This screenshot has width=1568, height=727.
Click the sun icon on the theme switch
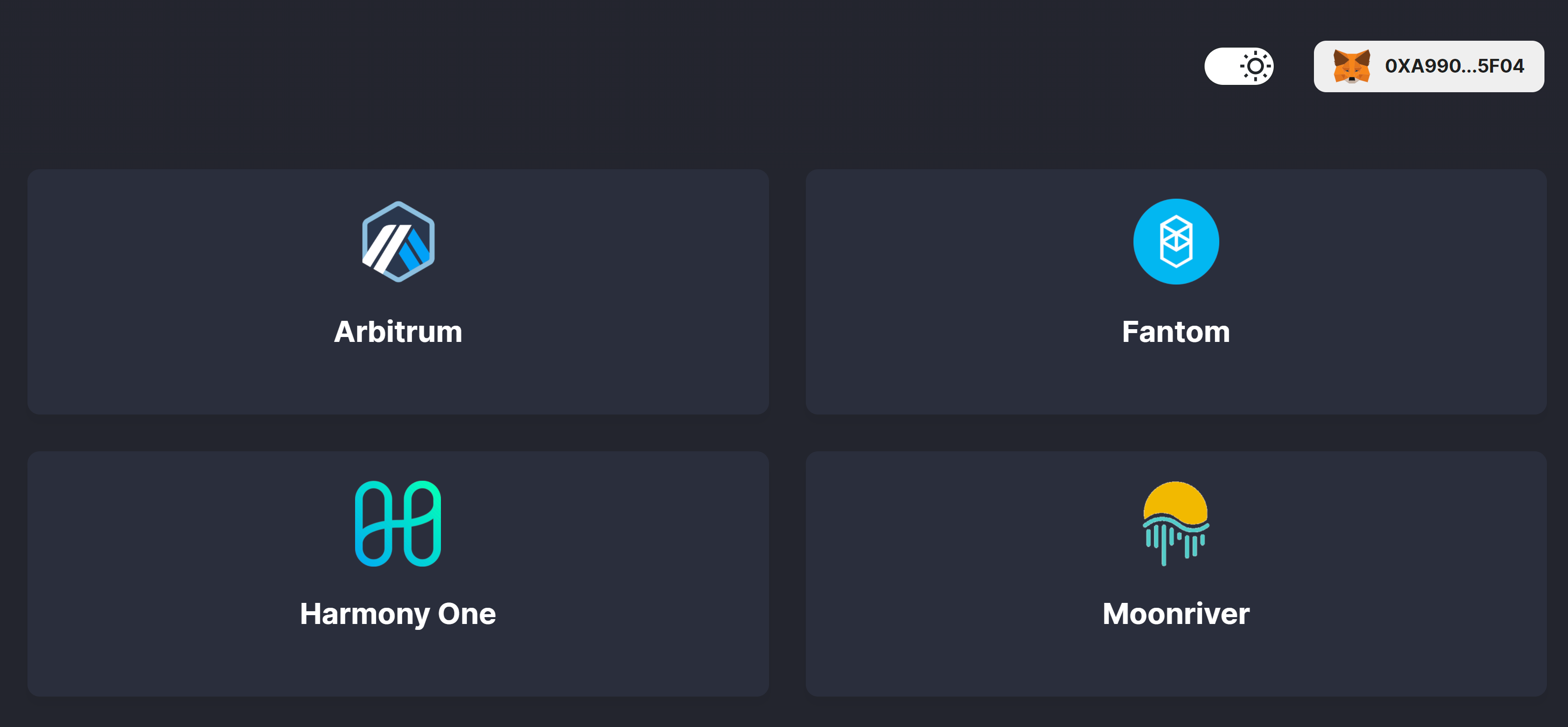1255,66
